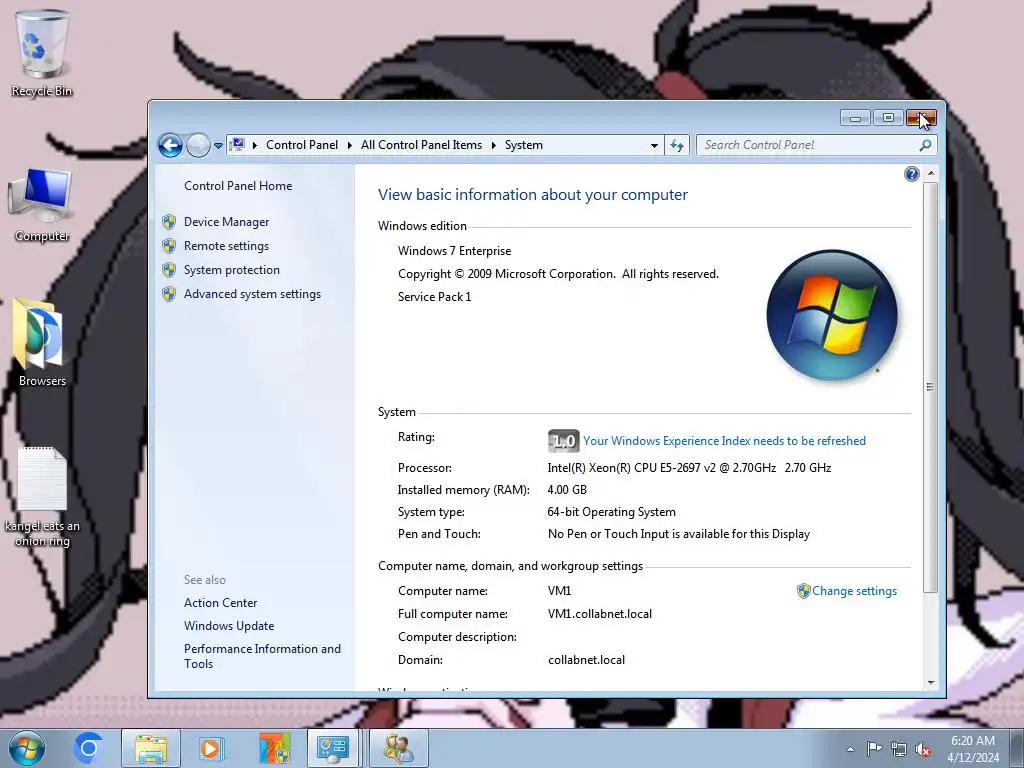Open the clock showing 6:20 AM
This screenshot has width=1024, height=768.
click(973, 749)
